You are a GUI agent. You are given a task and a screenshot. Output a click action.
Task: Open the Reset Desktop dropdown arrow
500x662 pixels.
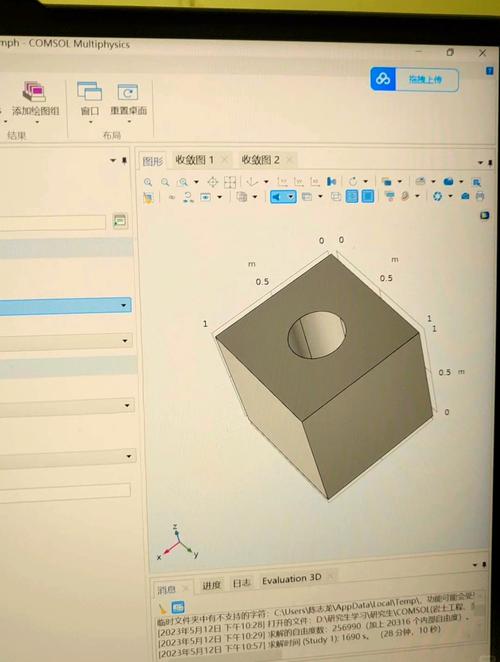click(x=129, y=122)
